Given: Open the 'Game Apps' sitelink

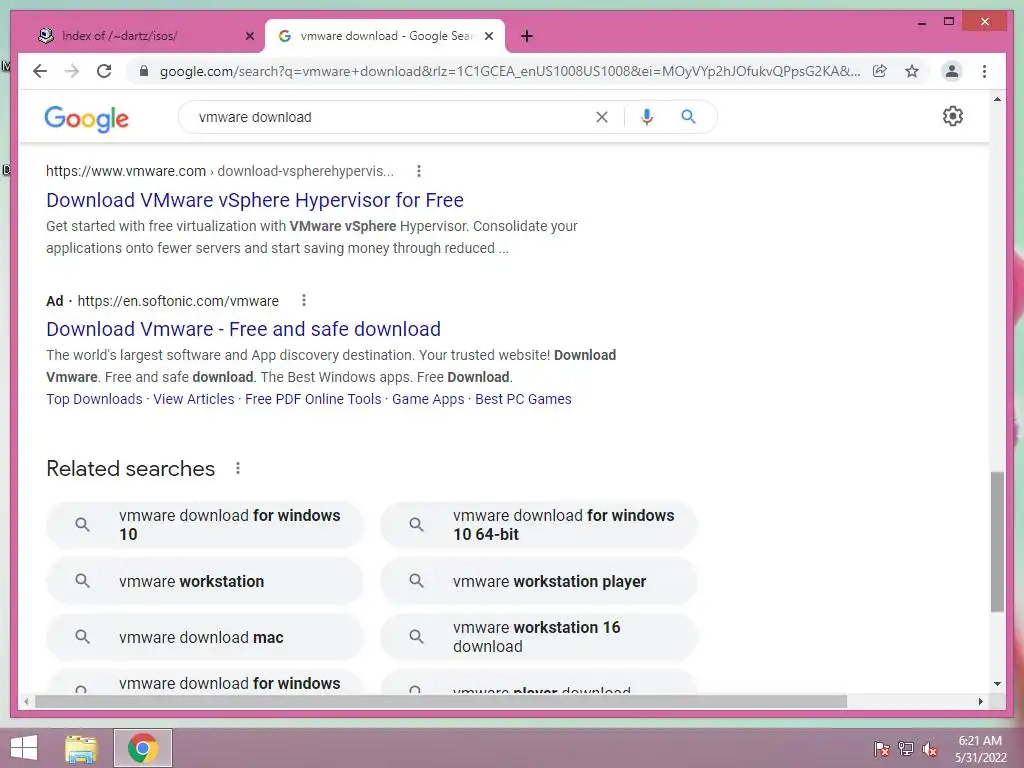Looking at the screenshot, I should tap(428, 399).
